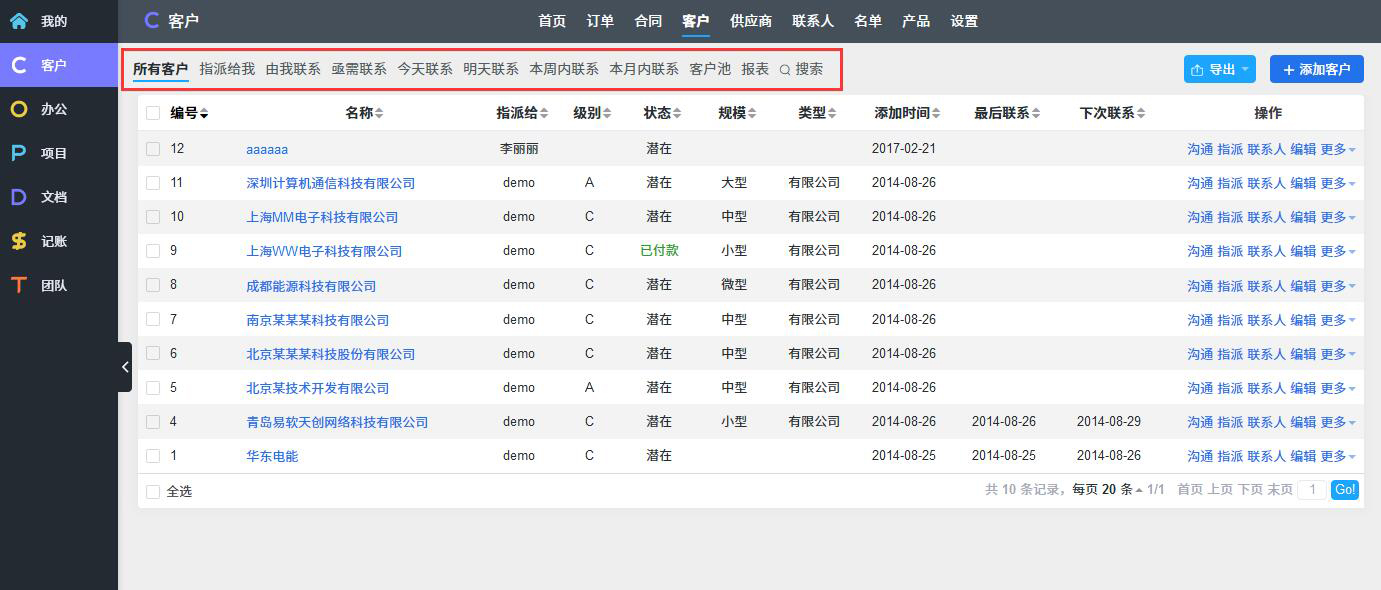The width and height of the screenshot is (1381, 590).
Task: Expand 更多 for 上海MM电子科技有限公司
Action: tap(1338, 217)
